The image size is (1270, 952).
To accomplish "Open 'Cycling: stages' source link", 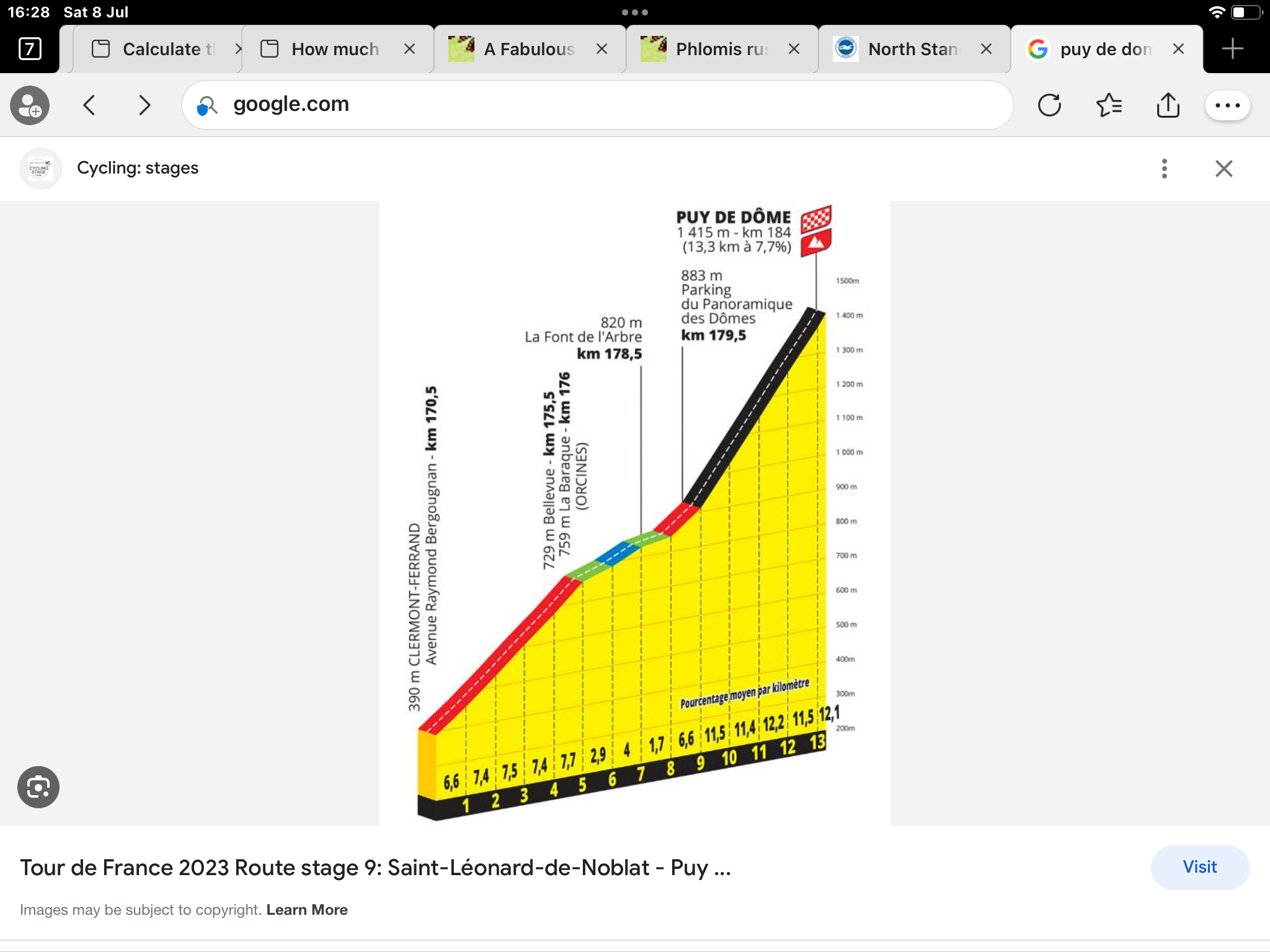I will pos(138,168).
